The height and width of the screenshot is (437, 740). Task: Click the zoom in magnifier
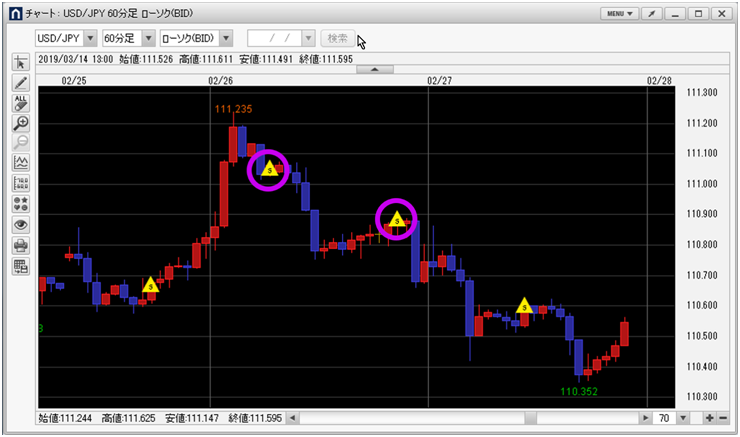tap(21, 123)
